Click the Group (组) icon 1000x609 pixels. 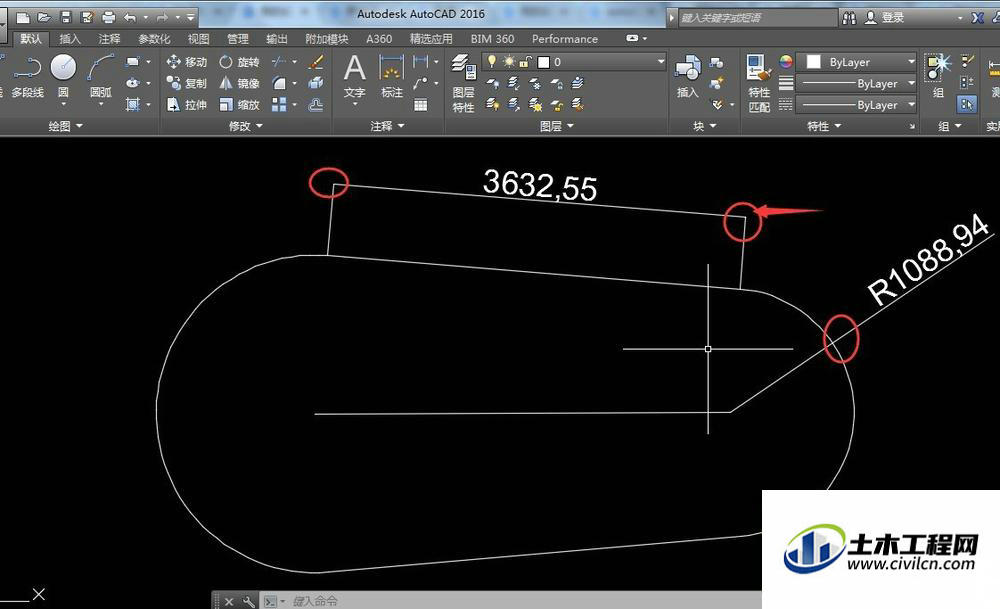pyautogui.click(x=939, y=77)
